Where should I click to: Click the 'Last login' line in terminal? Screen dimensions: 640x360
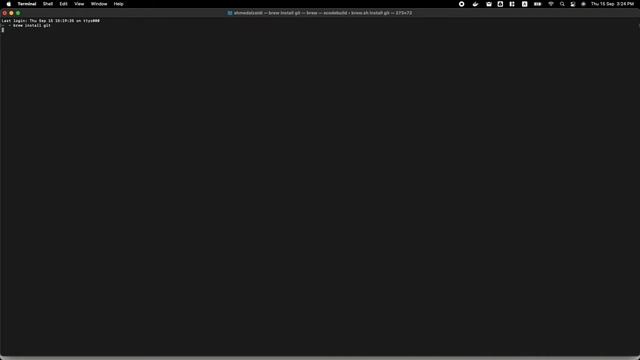pyautogui.click(x=51, y=20)
